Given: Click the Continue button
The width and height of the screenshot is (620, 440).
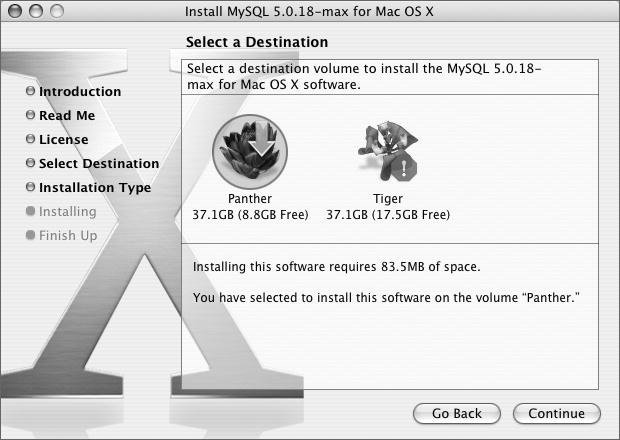Looking at the screenshot, I should [x=557, y=414].
